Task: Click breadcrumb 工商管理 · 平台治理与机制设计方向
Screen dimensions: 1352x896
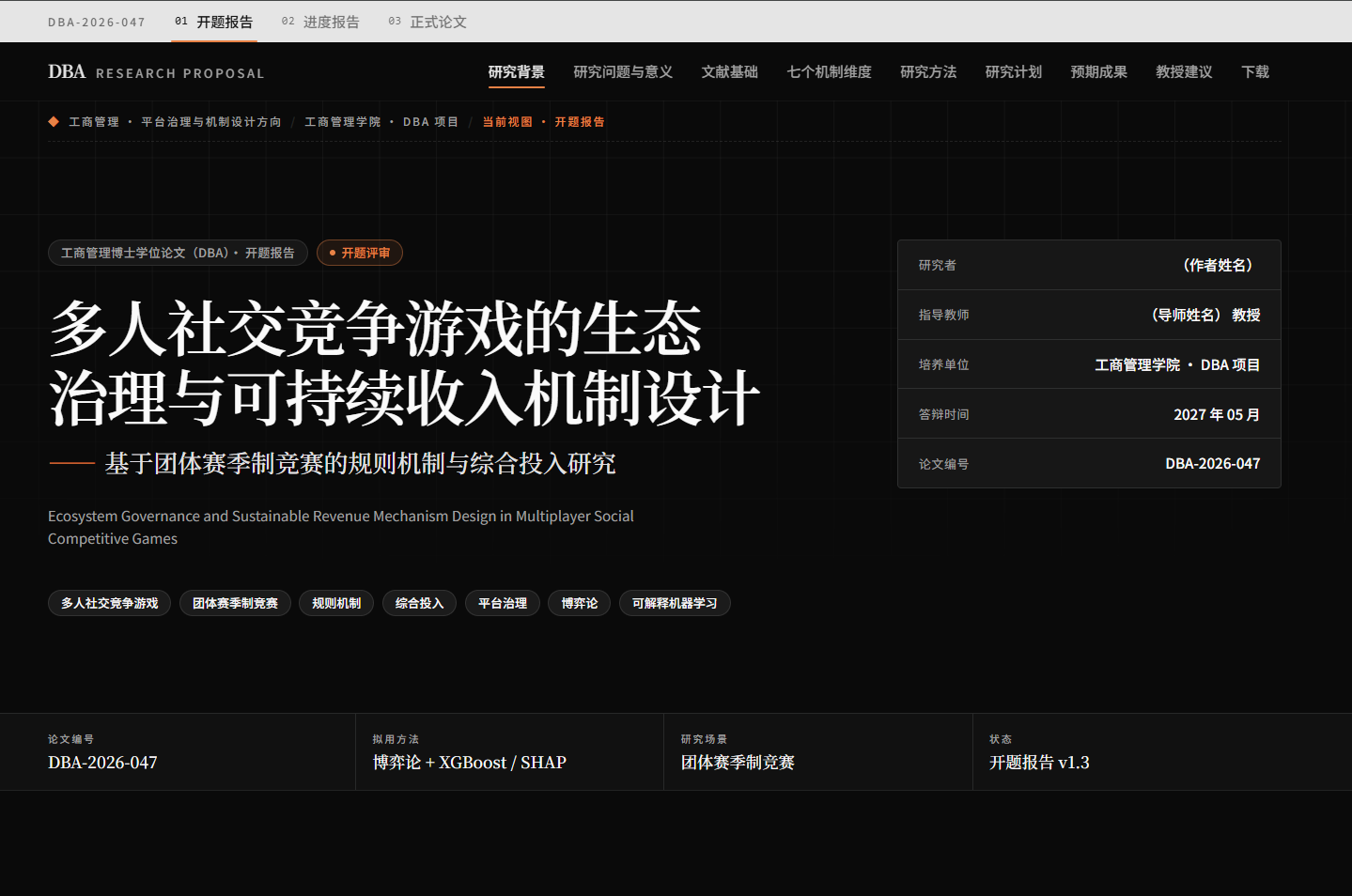Action: (175, 122)
